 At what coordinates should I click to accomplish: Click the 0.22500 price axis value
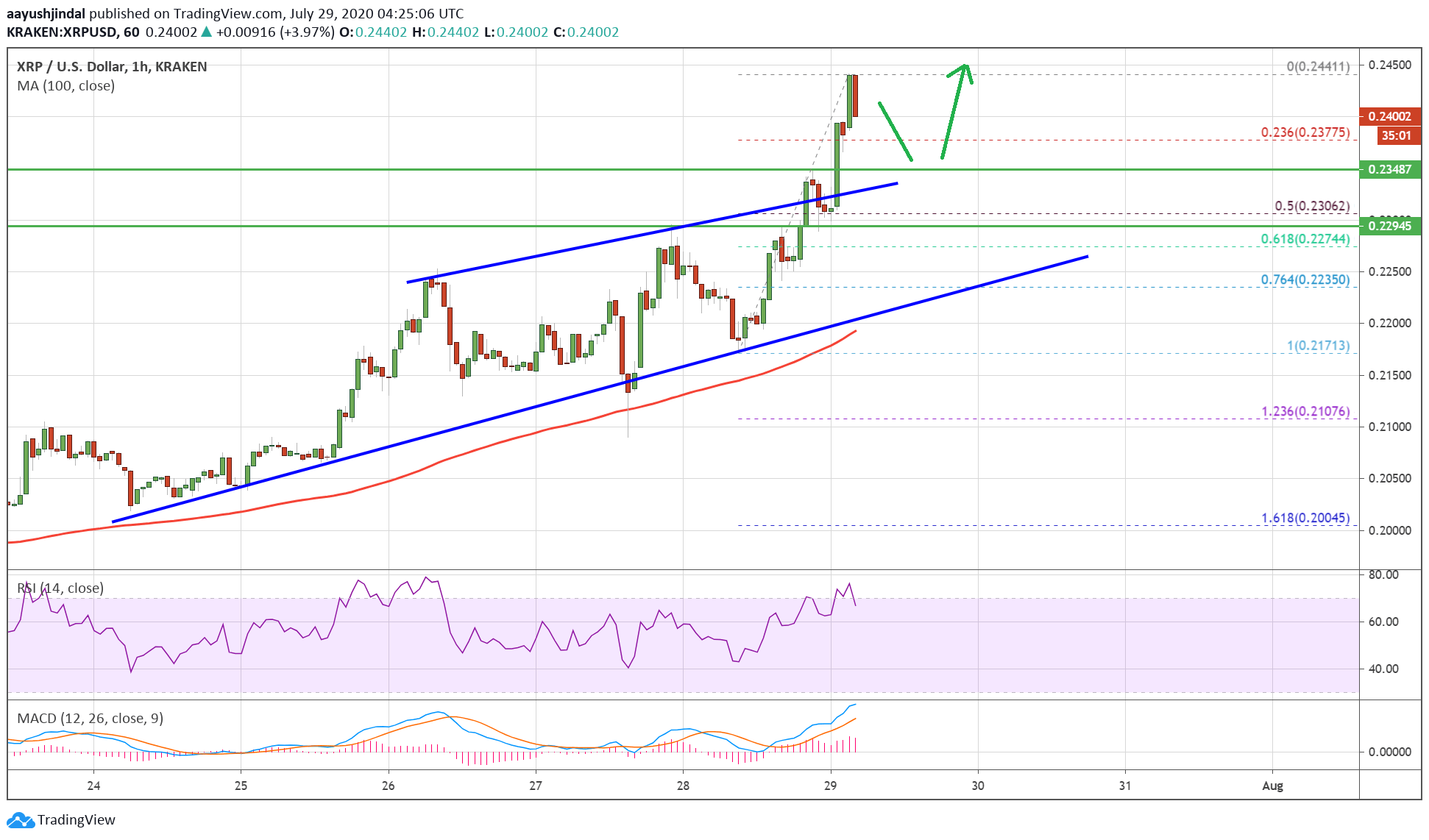click(x=1389, y=272)
